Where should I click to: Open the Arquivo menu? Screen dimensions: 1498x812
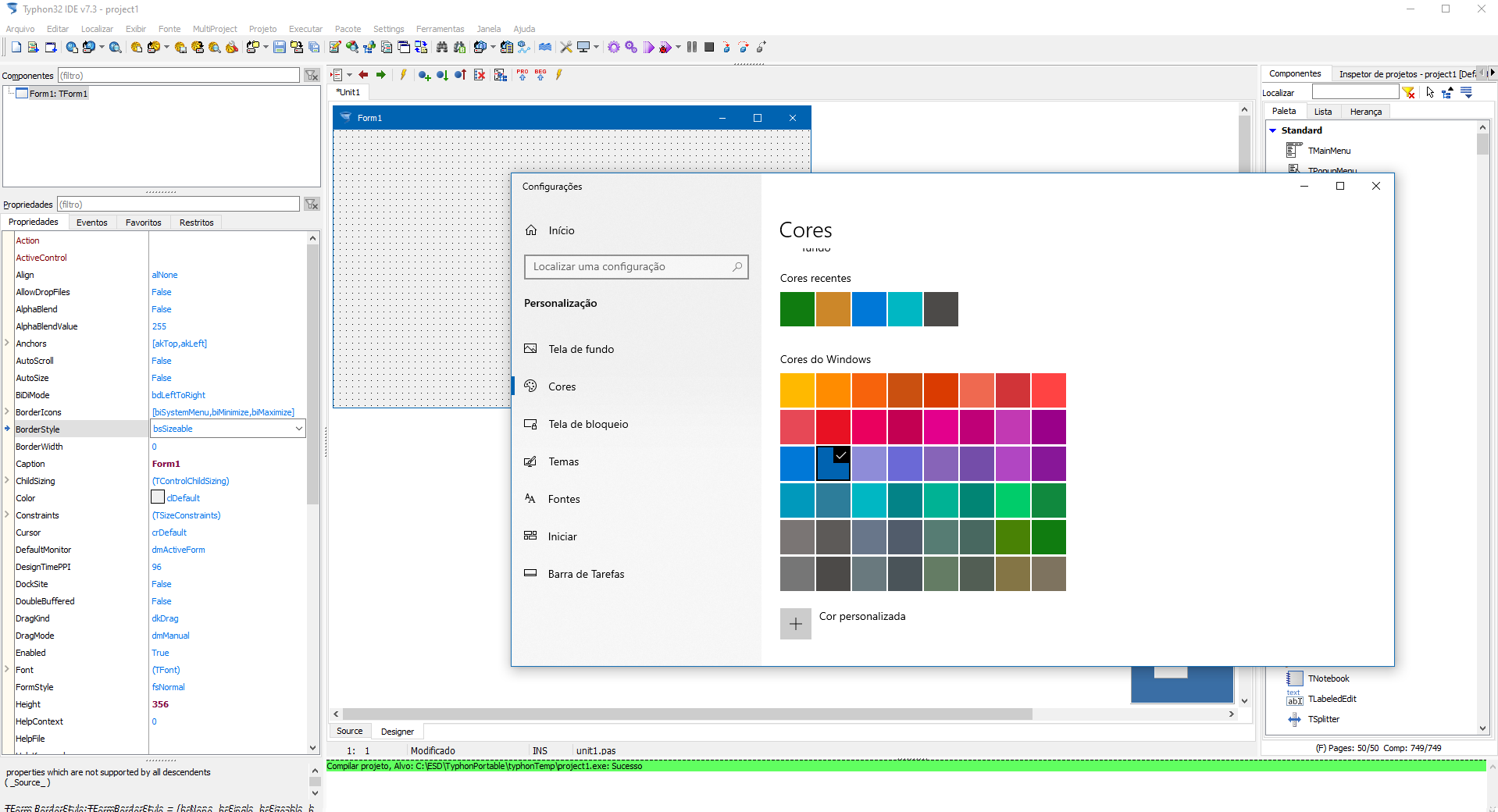point(20,29)
